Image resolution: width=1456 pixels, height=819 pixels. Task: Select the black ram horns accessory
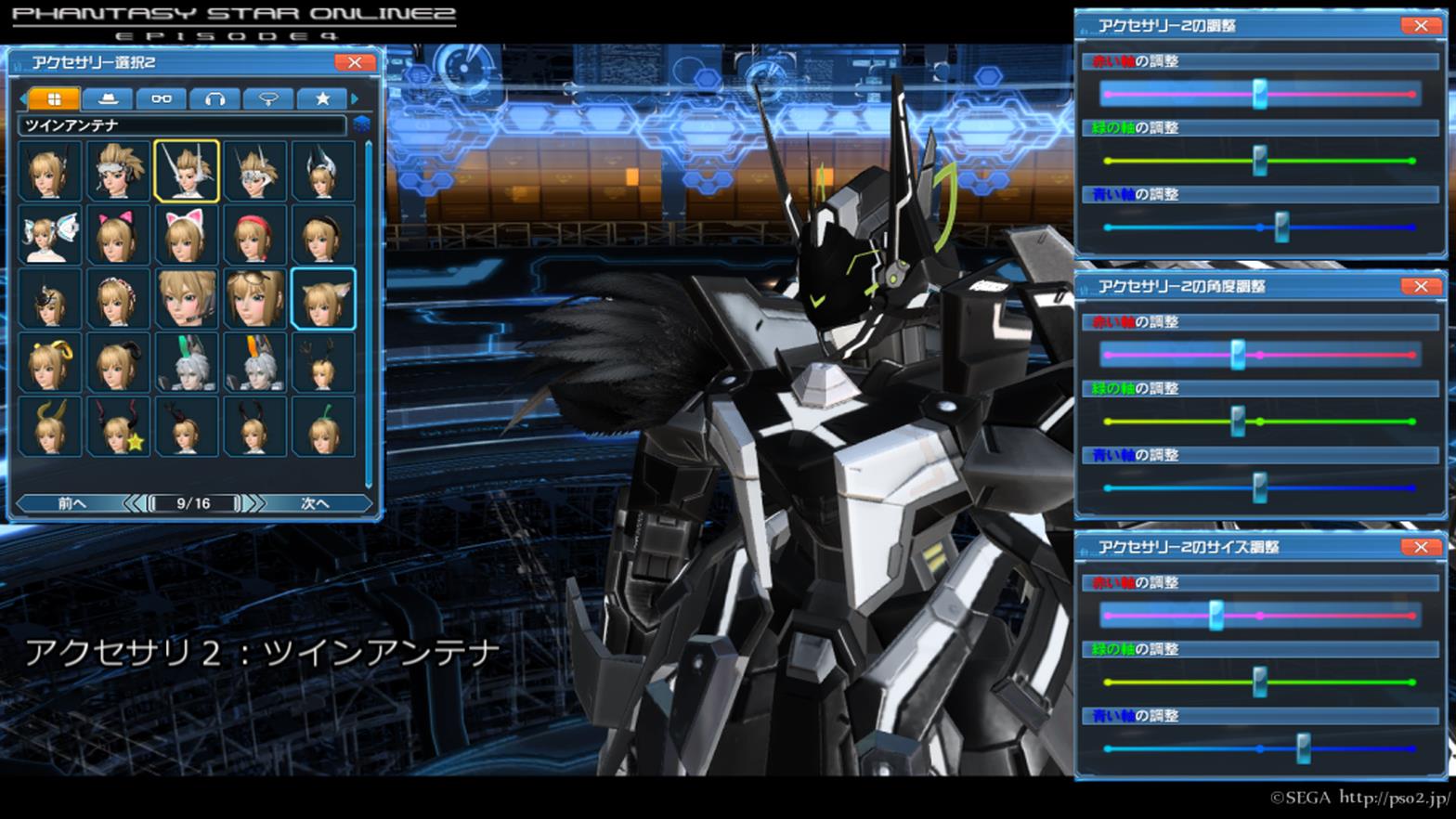pyautogui.click(x=118, y=363)
